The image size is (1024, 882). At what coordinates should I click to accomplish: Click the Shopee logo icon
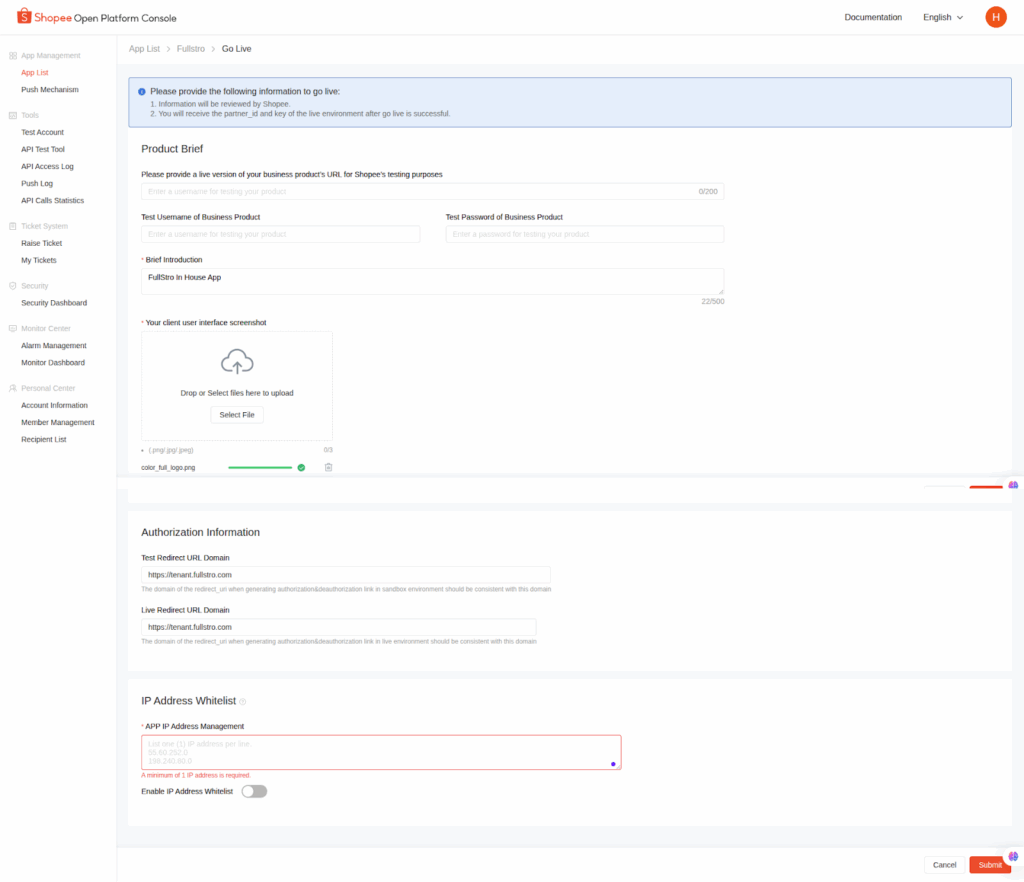coord(24,17)
